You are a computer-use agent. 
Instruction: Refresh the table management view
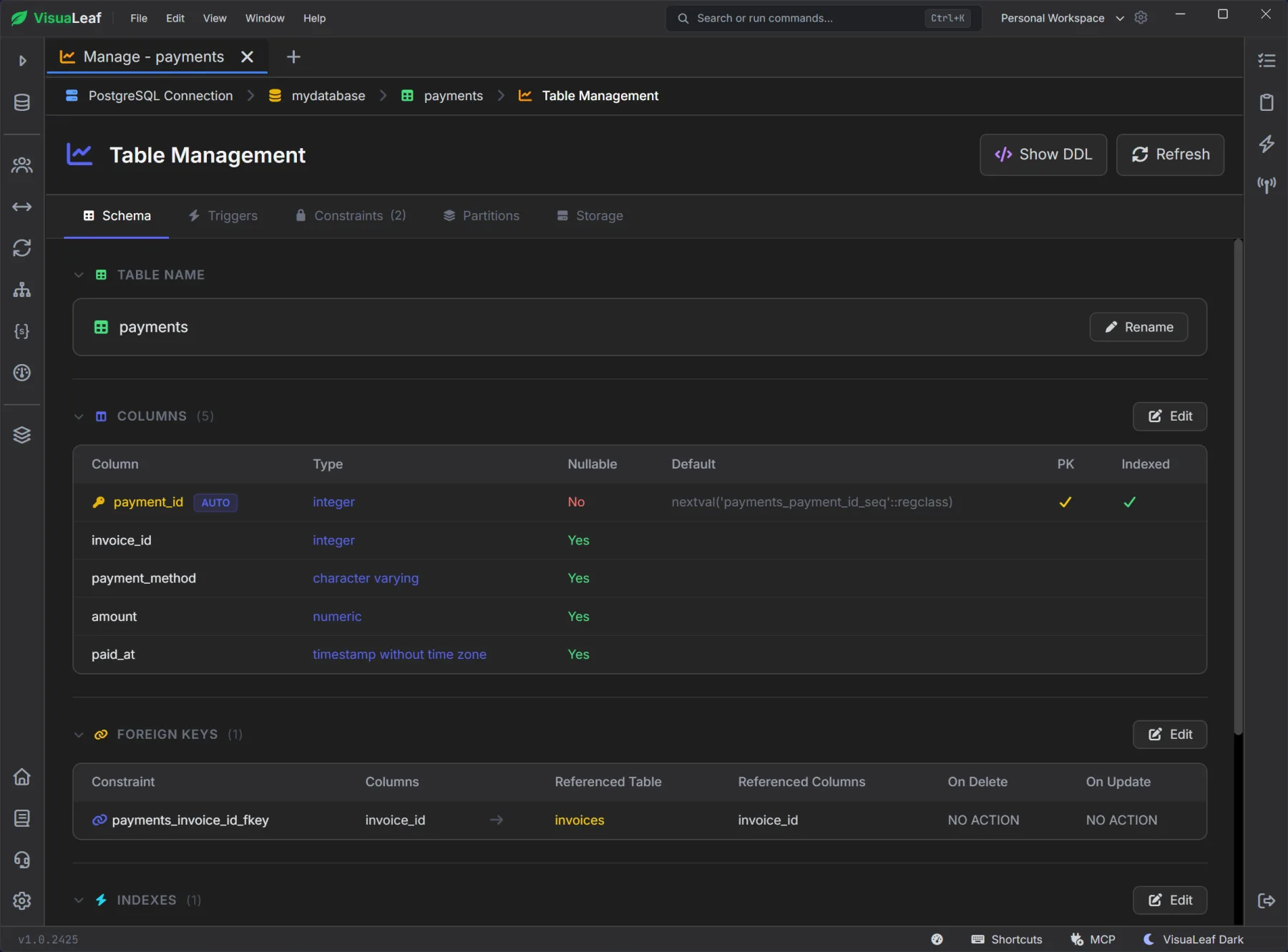coord(1170,154)
